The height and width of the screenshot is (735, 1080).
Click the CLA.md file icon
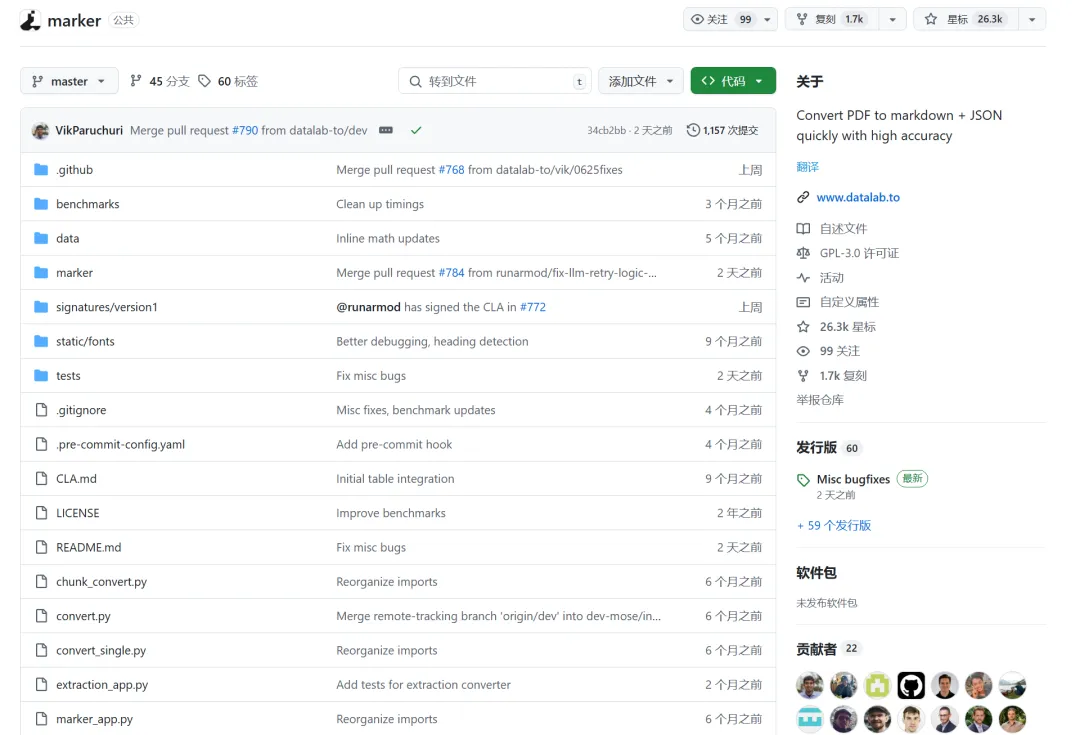41,479
